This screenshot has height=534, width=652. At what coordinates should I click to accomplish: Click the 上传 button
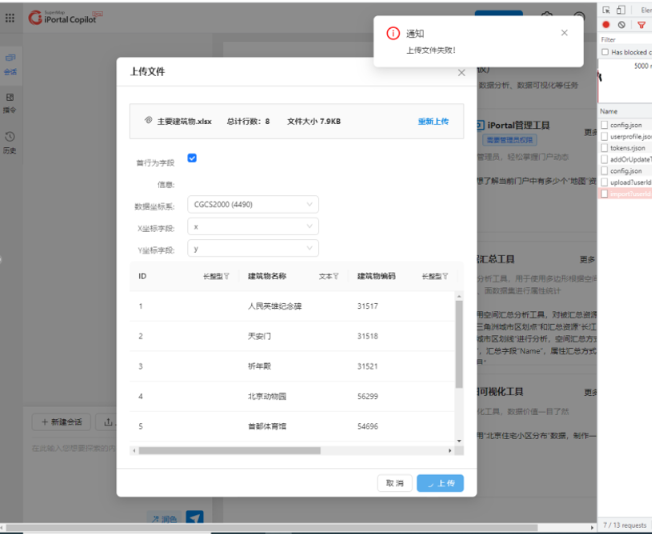tap(440, 483)
